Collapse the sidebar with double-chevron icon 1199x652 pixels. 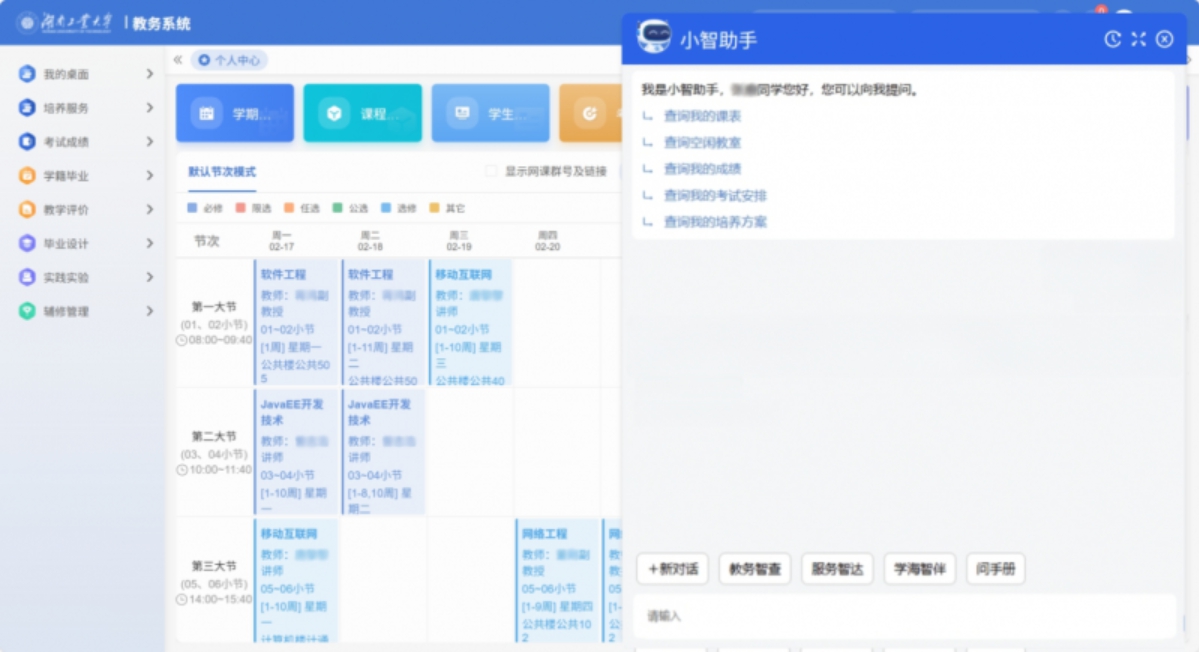178,60
